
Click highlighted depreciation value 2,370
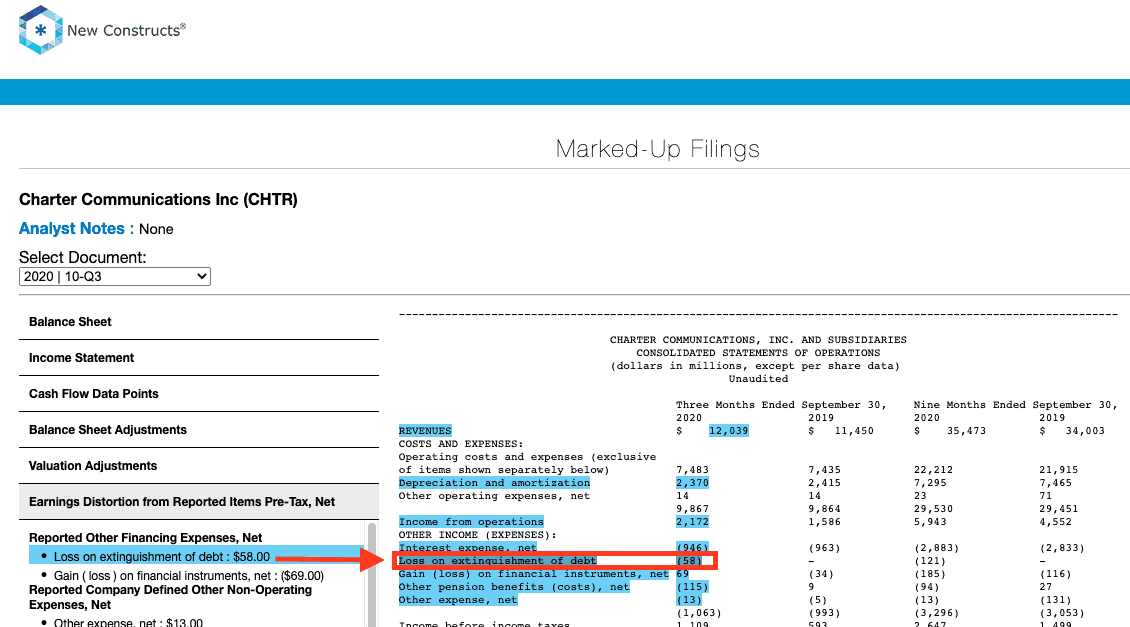tap(693, 483)
